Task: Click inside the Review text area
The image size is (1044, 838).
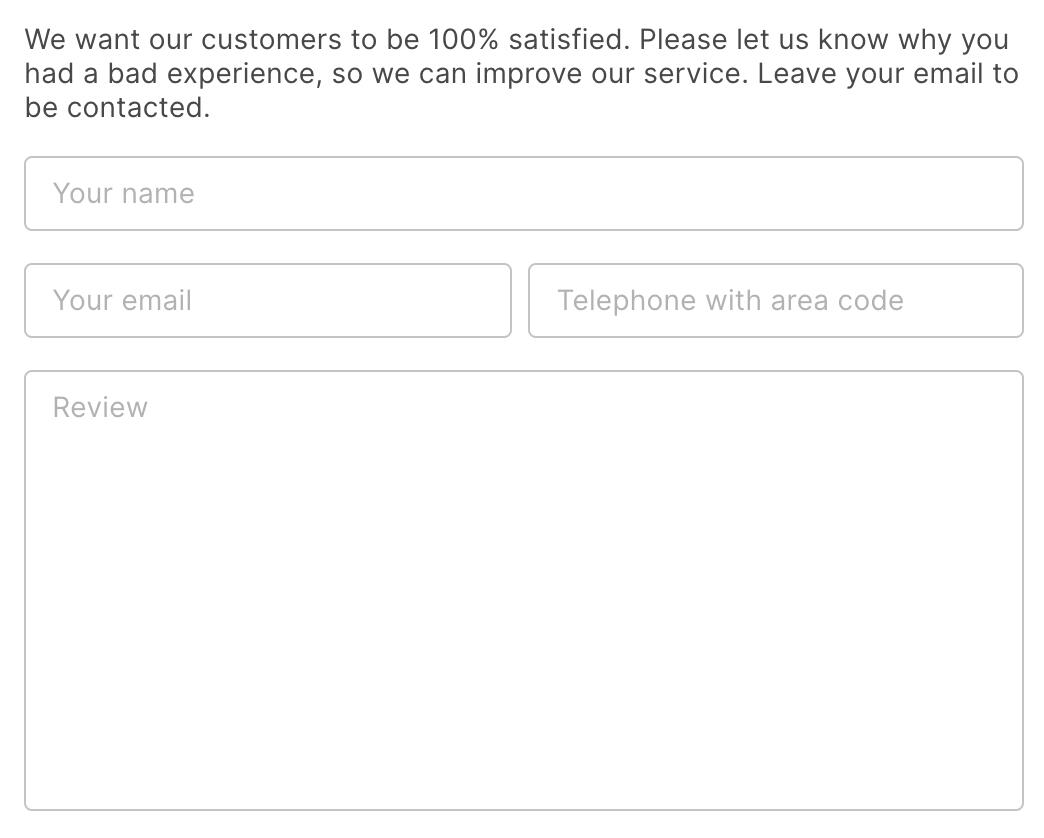Action: coord(523,590)
